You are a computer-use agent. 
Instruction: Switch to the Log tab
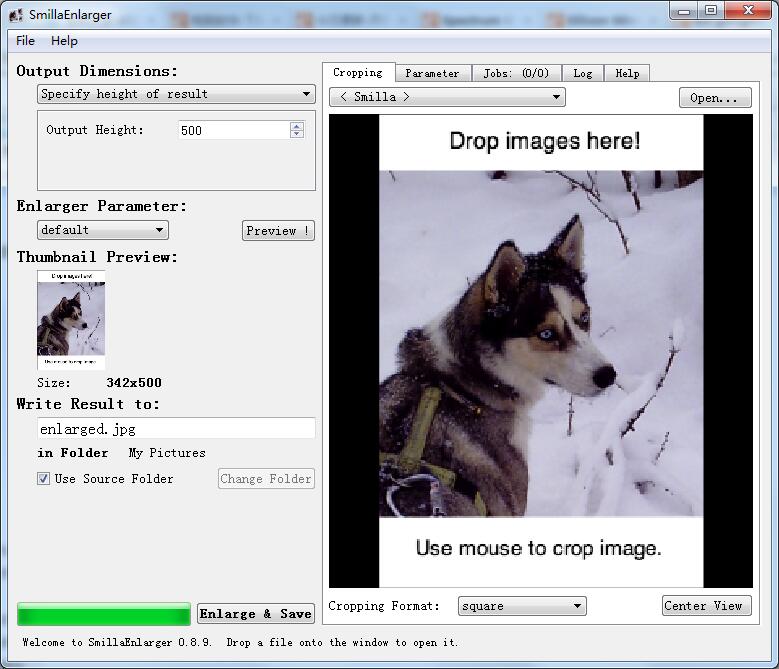[x=582, y=74]
